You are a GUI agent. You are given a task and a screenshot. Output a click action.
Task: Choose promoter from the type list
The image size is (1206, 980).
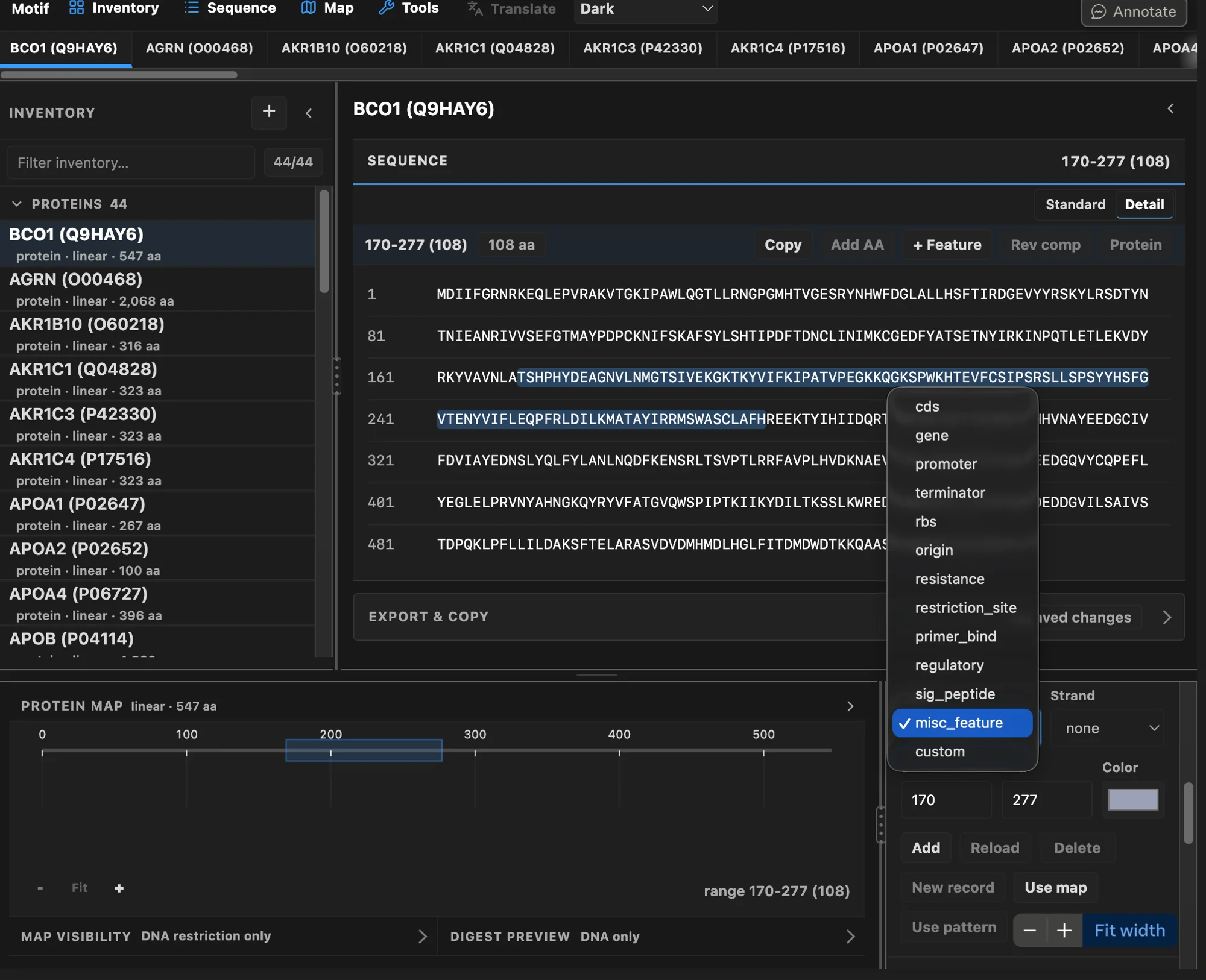coord(962,464)
